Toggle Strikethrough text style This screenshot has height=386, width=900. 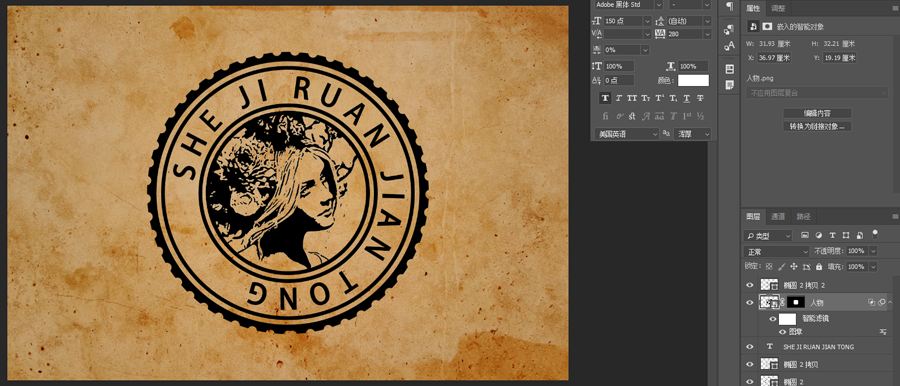click(700, 98)
